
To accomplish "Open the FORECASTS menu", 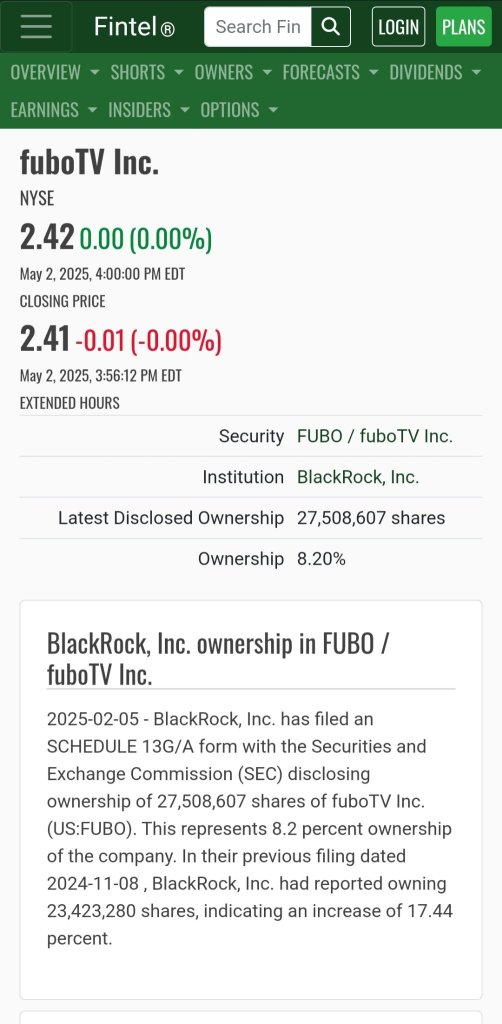I will pyautogui.click(x=330, y=72).
